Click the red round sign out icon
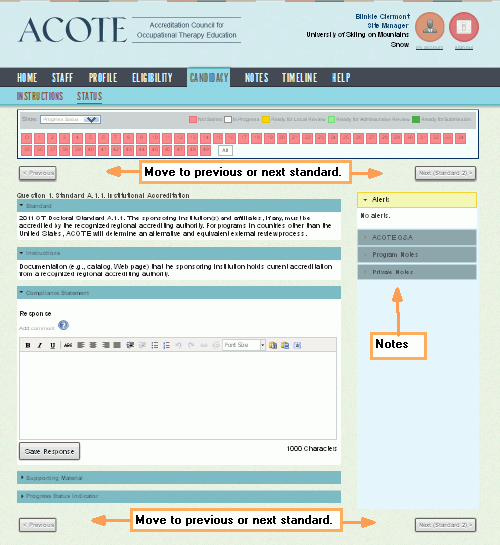The image size is (500, 545). click(464, 27)
